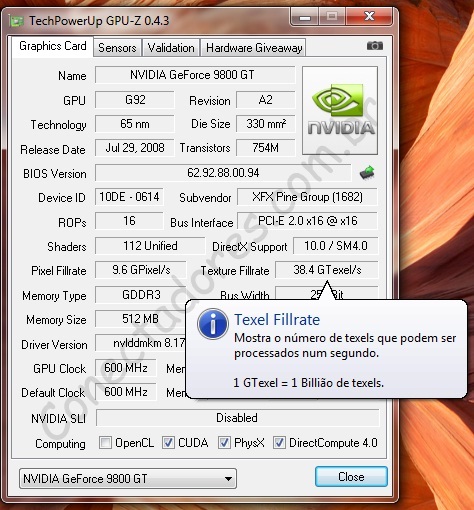Click the GPU Clock field 600 MHz

(x=126, y=368)
